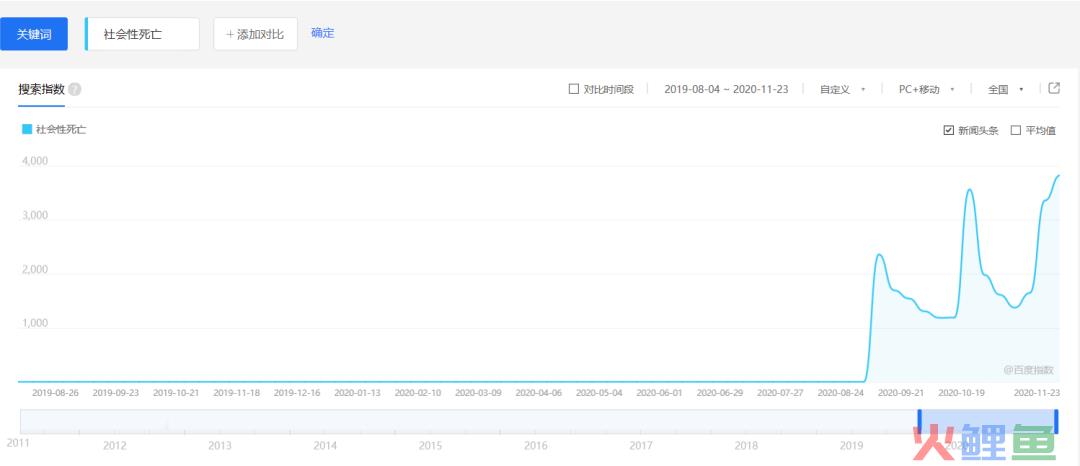1080x466 pixels.
Task: Enable the 对比时间段 checkbox
Action: tap(574, 89)
